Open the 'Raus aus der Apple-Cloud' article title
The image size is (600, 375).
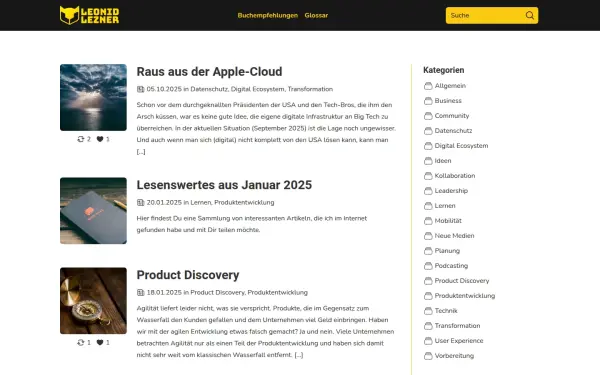pos(209,72)
